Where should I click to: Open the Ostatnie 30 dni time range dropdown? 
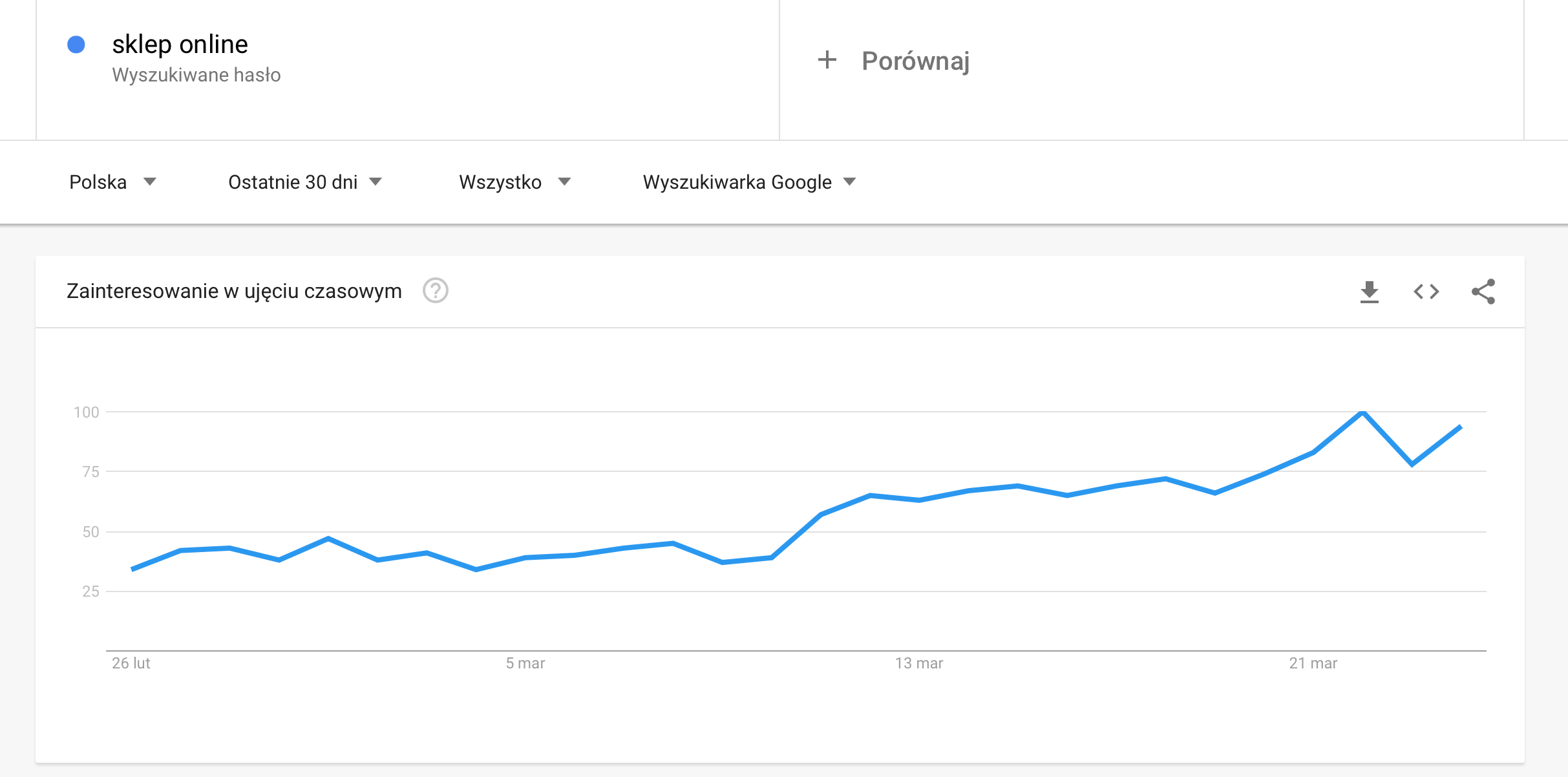click(305, 182)
